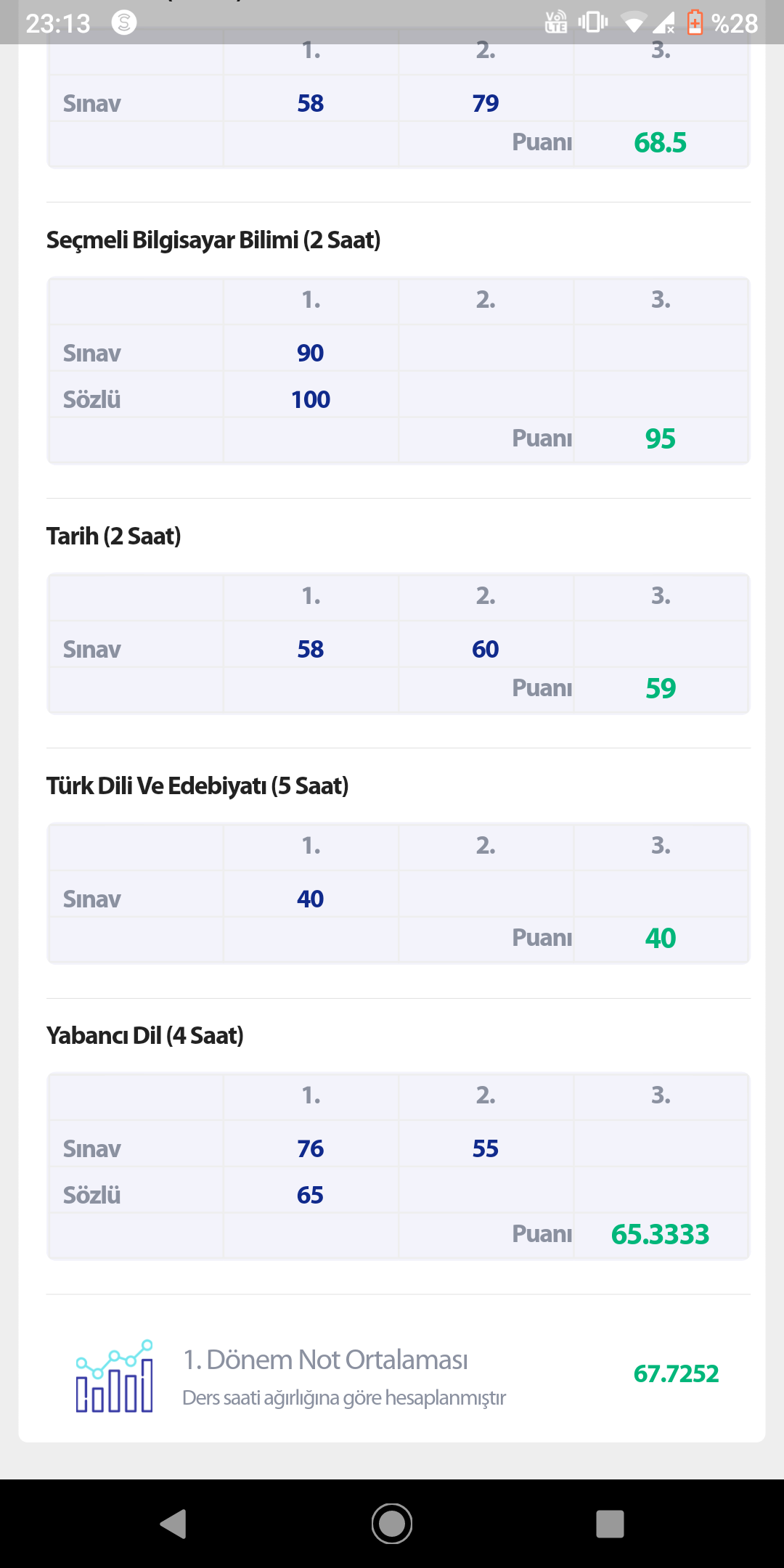The image size is (784, 1568).
Task: Tap the Tarih (2 Saat) heading
Action: tap(114, 536)
